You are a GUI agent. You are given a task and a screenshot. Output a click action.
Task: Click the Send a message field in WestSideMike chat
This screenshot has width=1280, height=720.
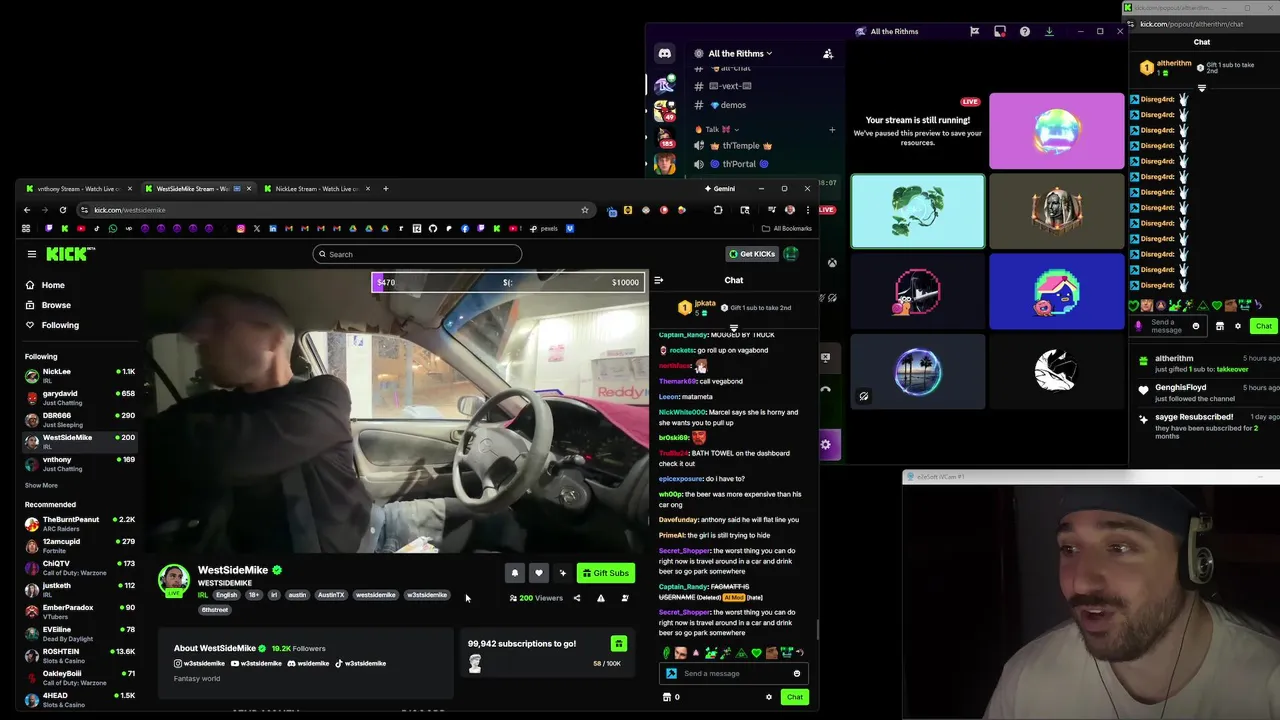click(733, 673)
